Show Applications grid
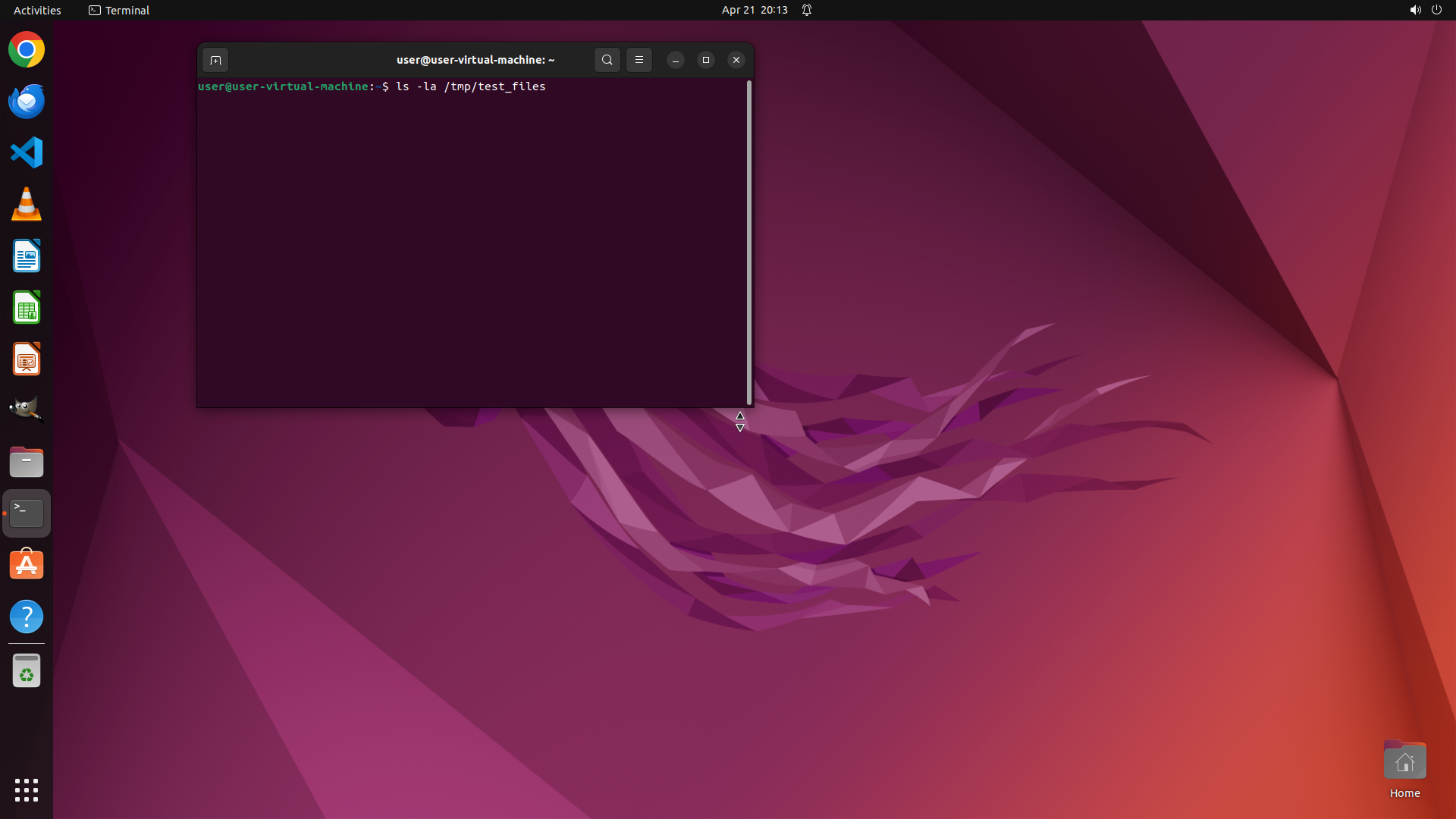Image resolution: width=1456 pixels, height=819 pixels. (x=27, y=789)
